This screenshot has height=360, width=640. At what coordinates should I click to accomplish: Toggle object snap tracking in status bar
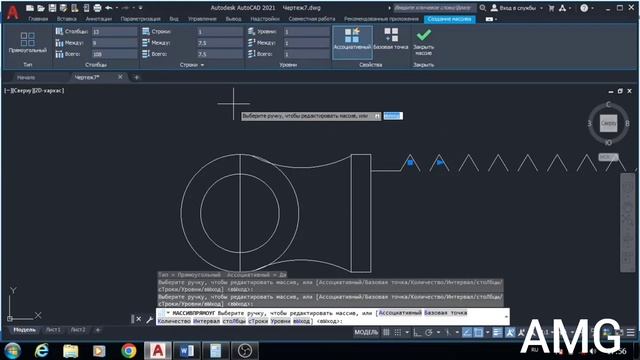(x=467, y=333)
